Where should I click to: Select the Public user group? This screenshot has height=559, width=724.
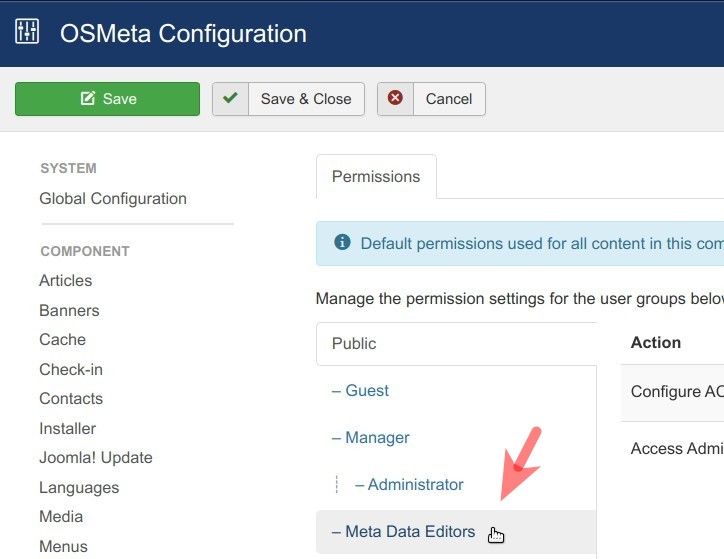tap(456, 344)
